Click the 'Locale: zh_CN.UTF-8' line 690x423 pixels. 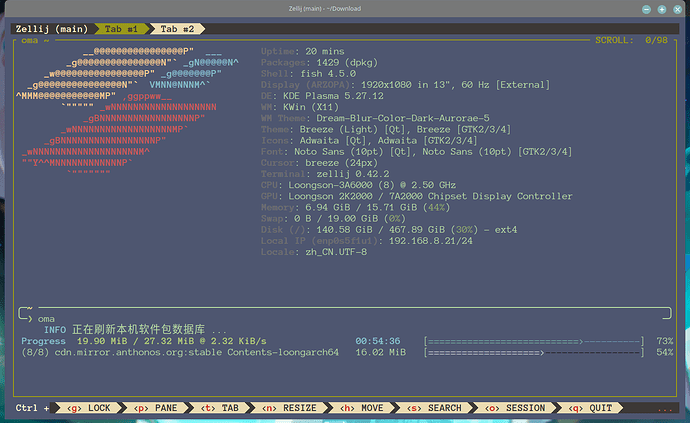pos(314,252)
